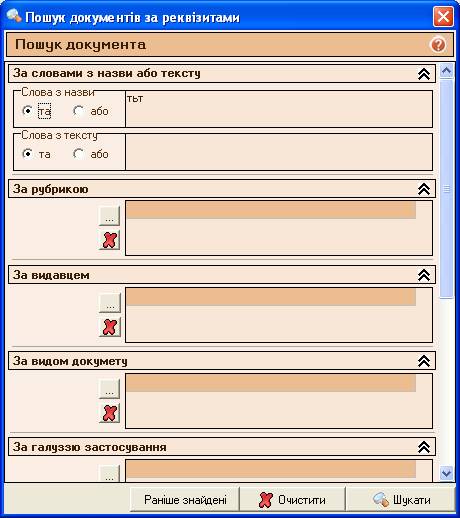Screen dimensions: 460x518
Task: Collapse 'За словами з назви або тексту' section
Action: click(424, 74)
